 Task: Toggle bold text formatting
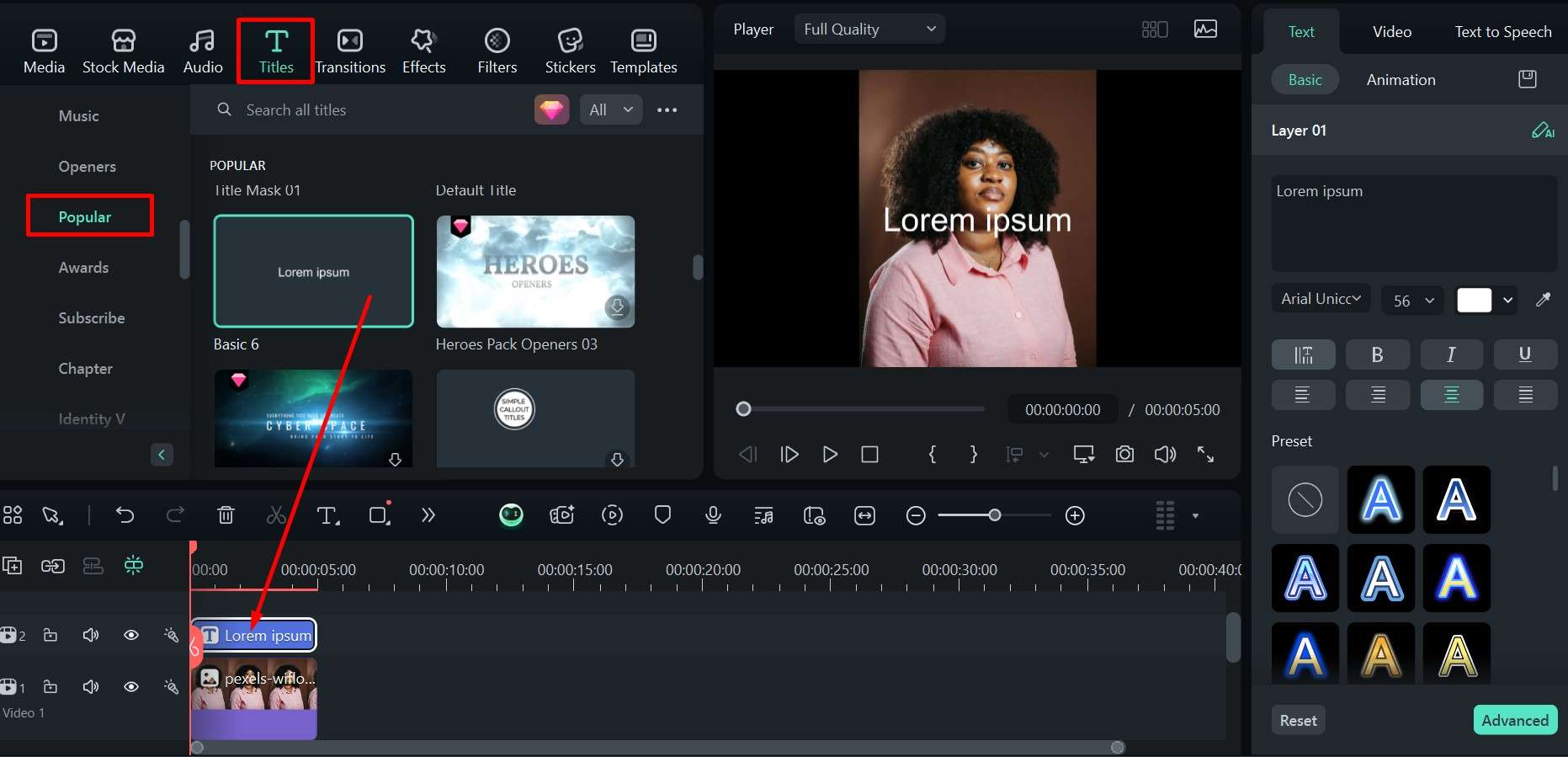click(1377, 355)
